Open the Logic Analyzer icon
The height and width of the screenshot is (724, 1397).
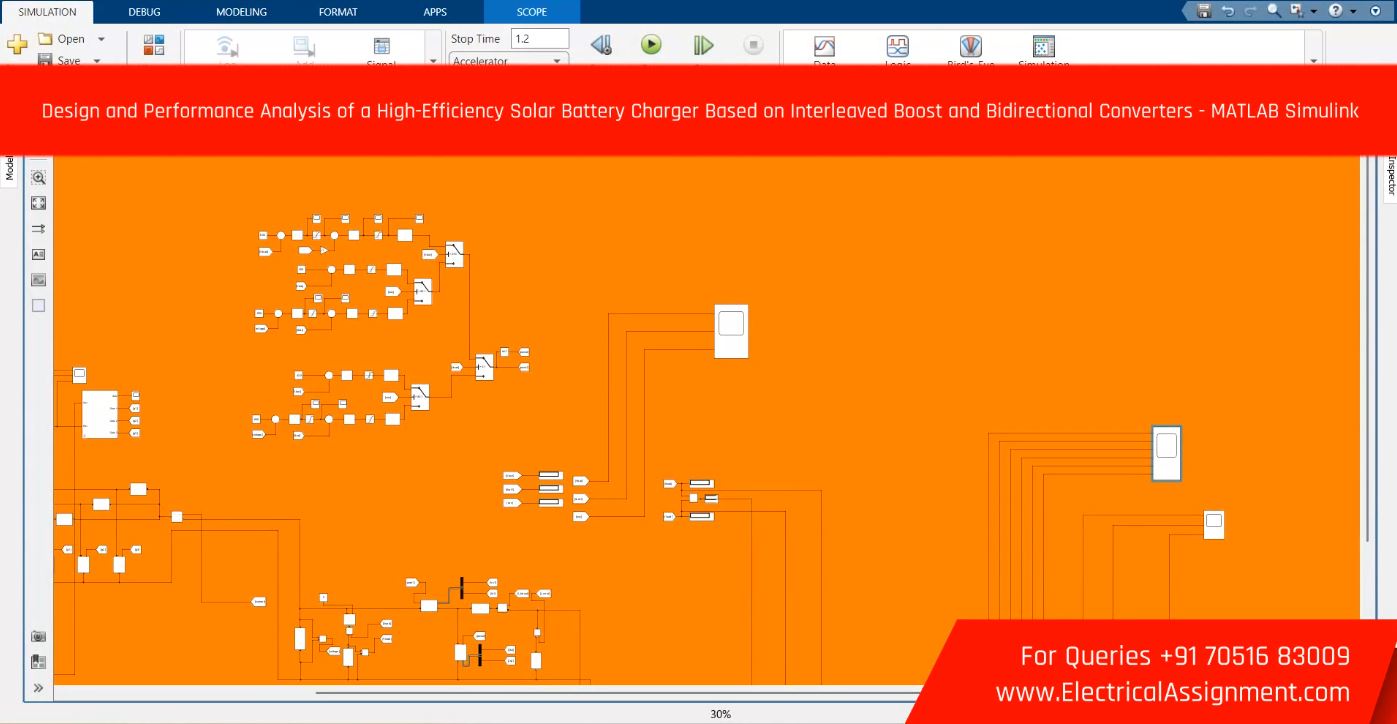point(897,47)
